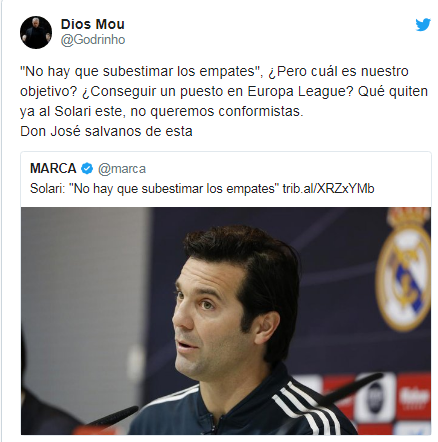
Task: Select the 'Don José salvanos de esta' line
Action: 106,131
